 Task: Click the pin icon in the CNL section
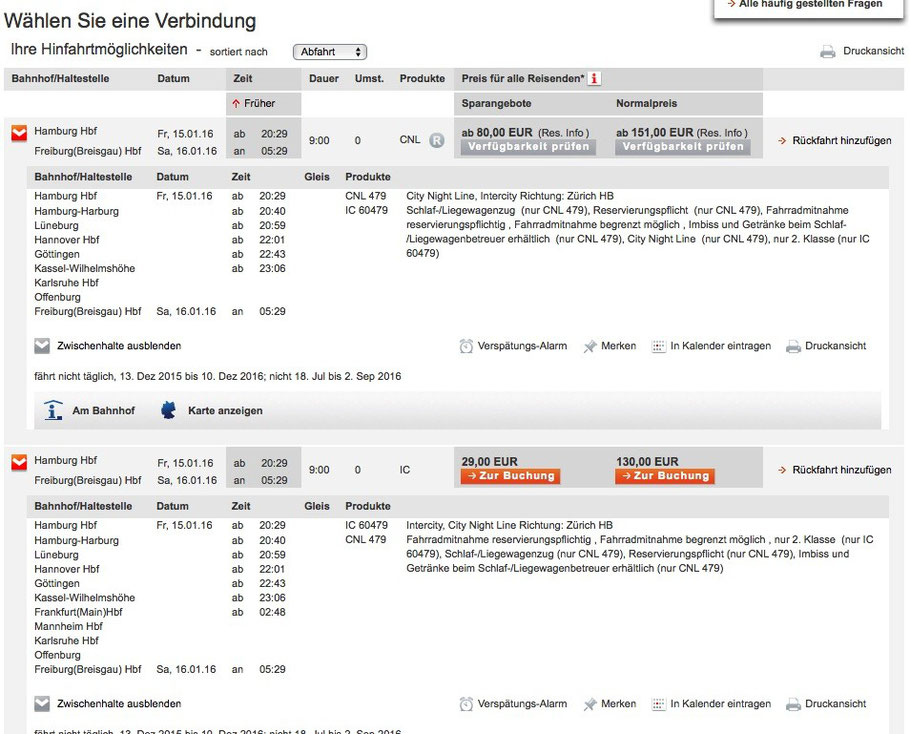(590, 346)
